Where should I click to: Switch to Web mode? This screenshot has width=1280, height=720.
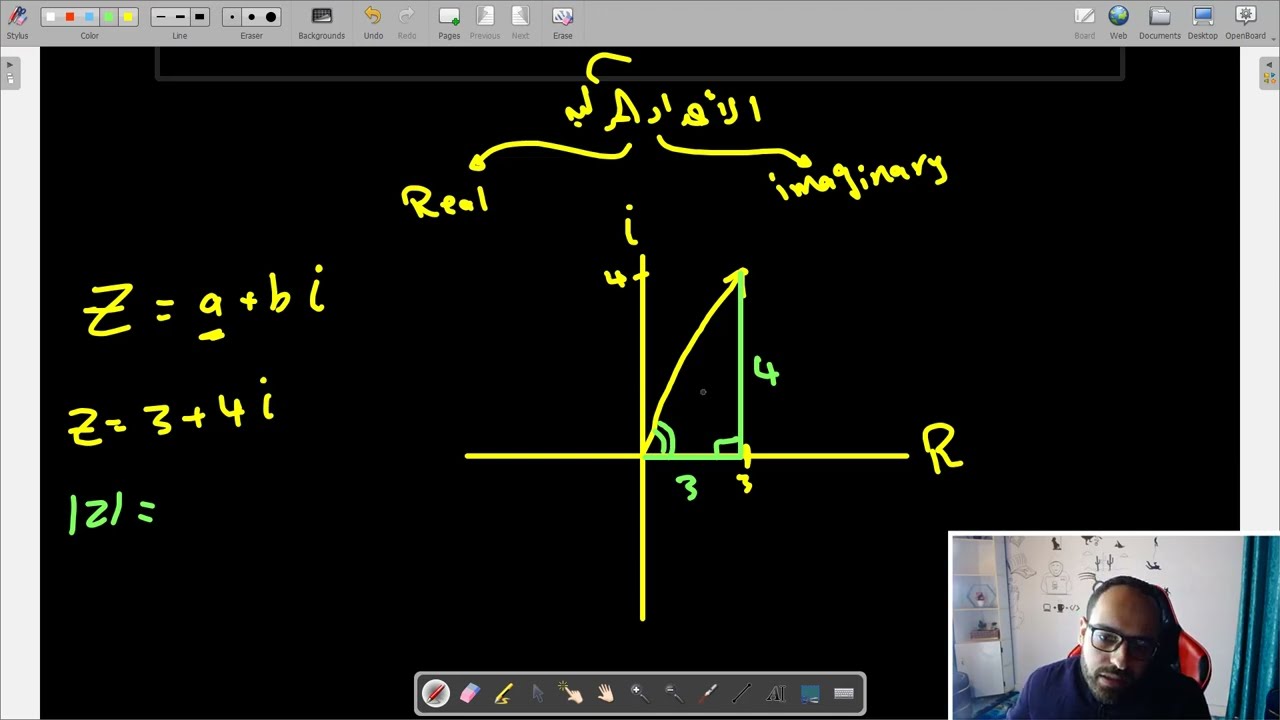(x=1118, y=22)
